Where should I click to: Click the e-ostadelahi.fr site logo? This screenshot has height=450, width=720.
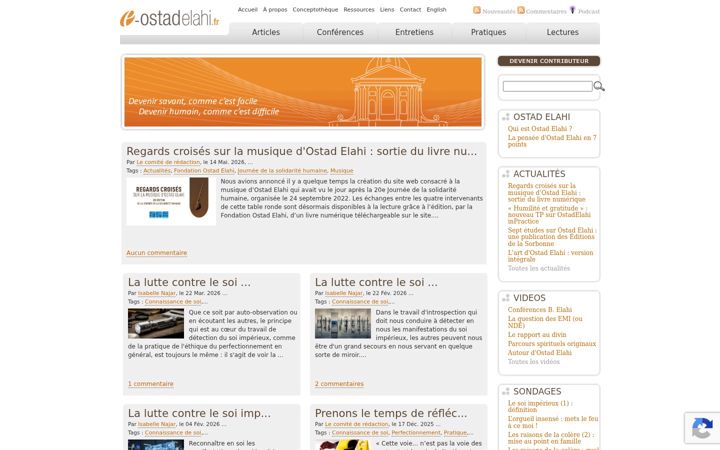tap(169, 19)
